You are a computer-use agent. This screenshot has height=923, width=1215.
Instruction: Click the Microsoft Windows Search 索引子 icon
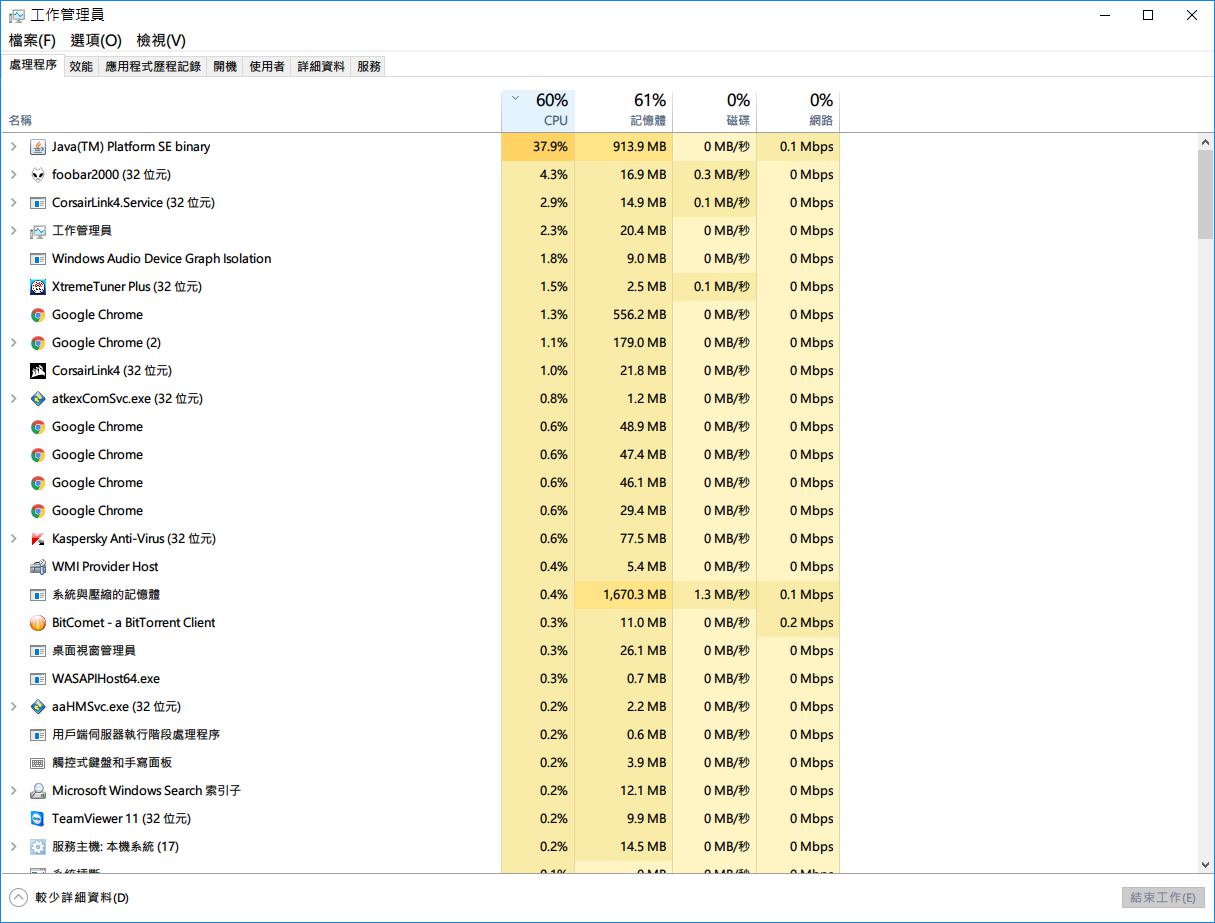point(38,791)
